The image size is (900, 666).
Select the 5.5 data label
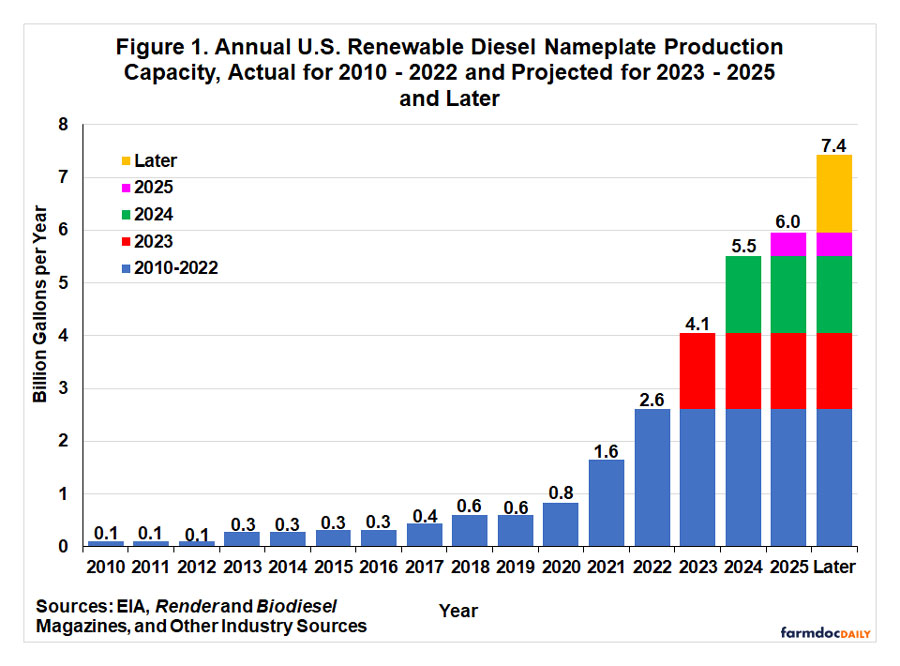(x=743, y=246)
